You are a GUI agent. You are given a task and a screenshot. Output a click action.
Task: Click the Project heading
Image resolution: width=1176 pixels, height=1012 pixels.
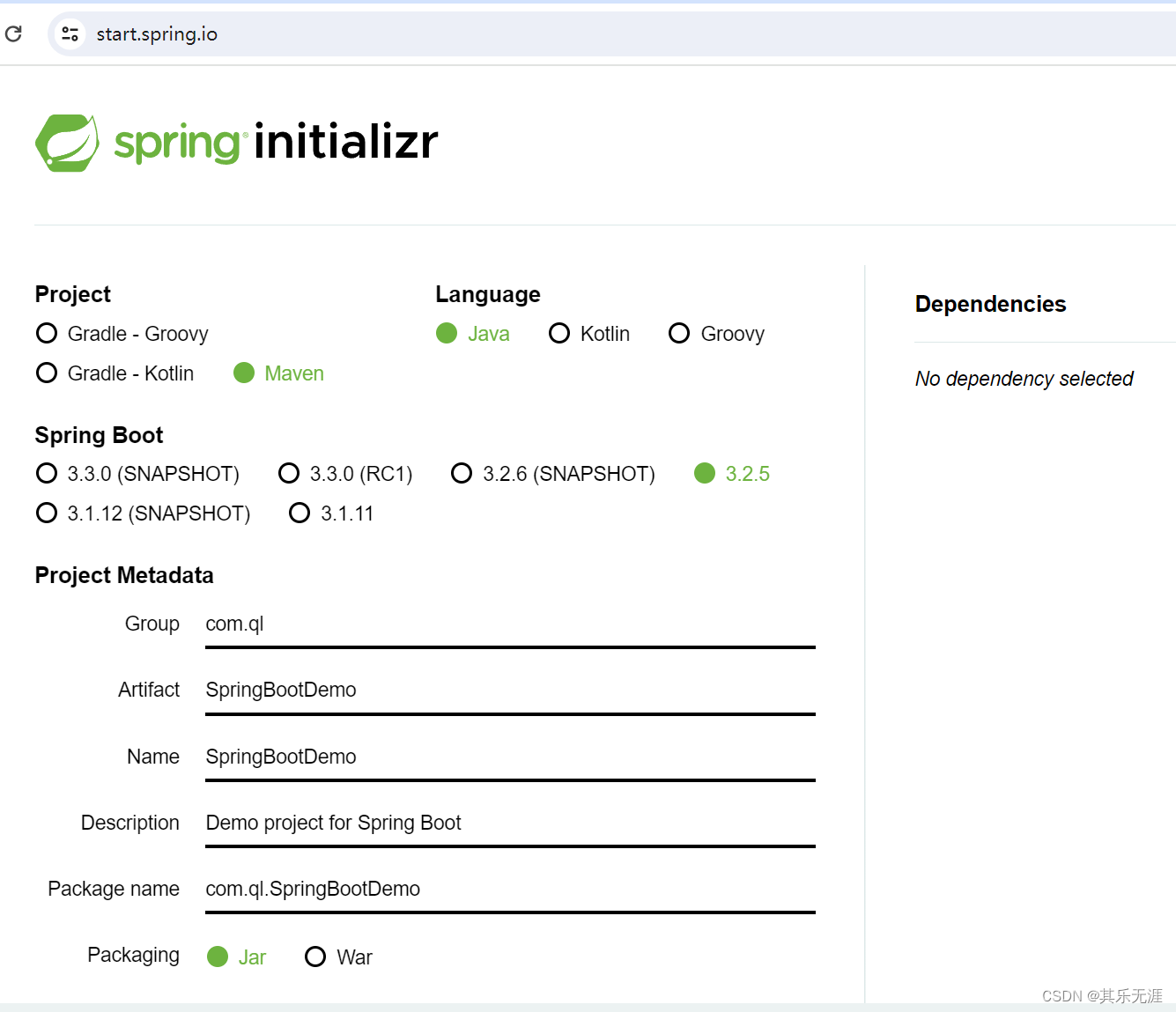pos(73,294)
